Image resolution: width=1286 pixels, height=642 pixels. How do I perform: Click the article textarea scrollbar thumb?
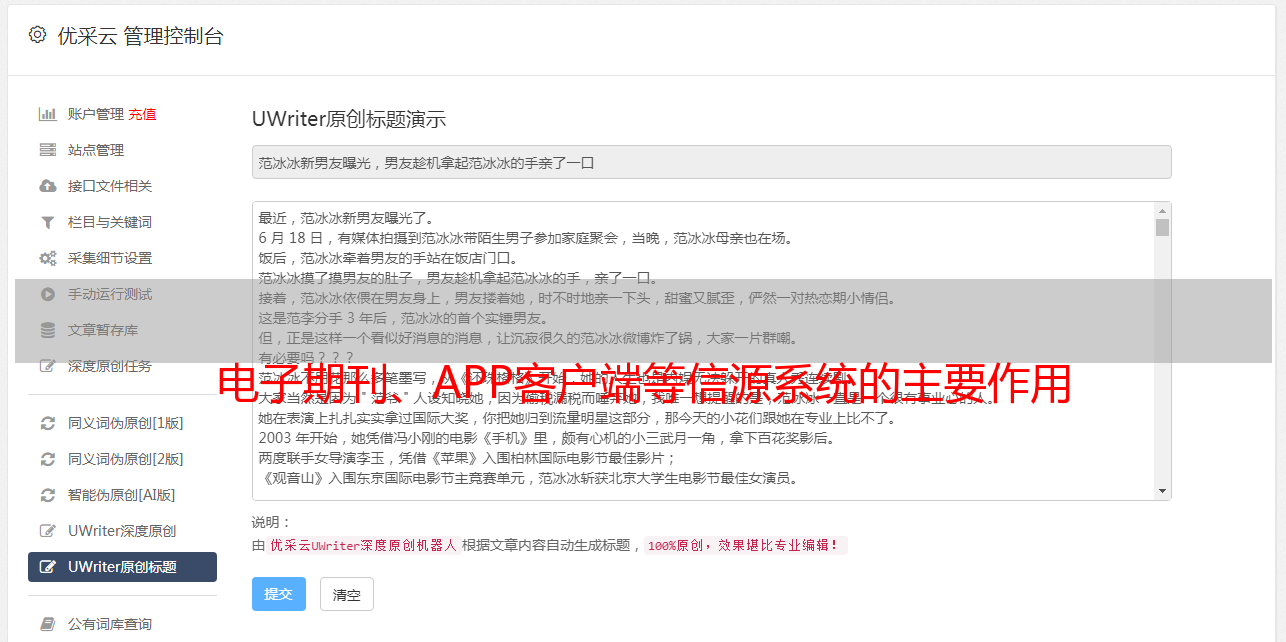pyautogui.click(x=1162, y=227)
